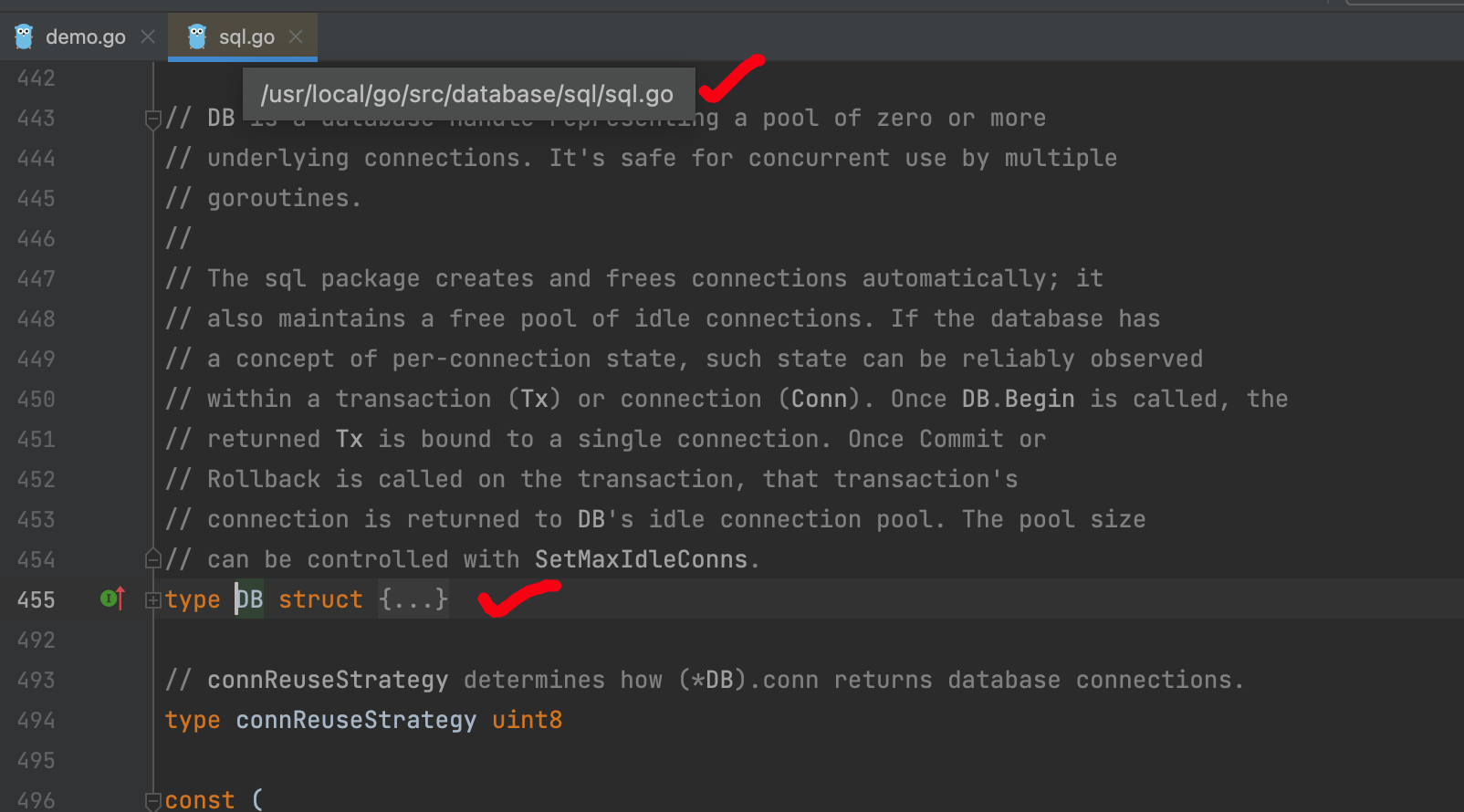Click the folded {...} placeholder of DB struct
1464x812 pixels.
[x=413, y=599]
